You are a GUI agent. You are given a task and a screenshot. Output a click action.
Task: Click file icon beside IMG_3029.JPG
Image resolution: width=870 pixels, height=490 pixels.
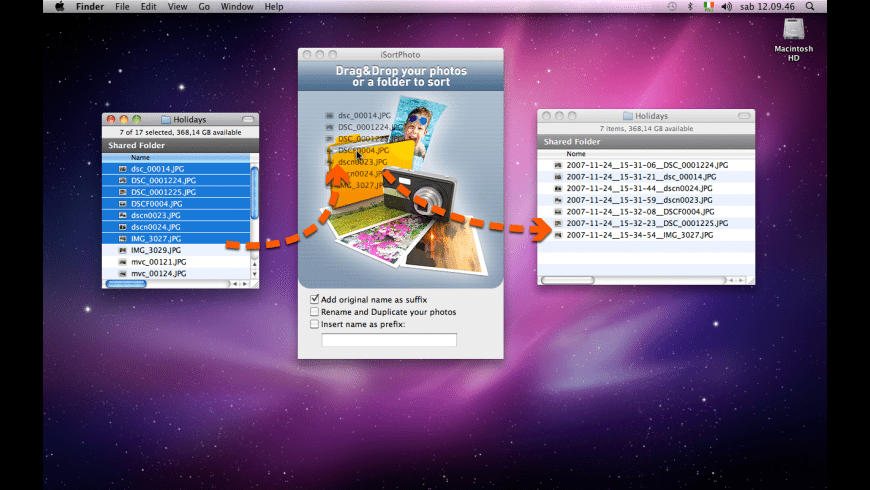pos(123,250)
